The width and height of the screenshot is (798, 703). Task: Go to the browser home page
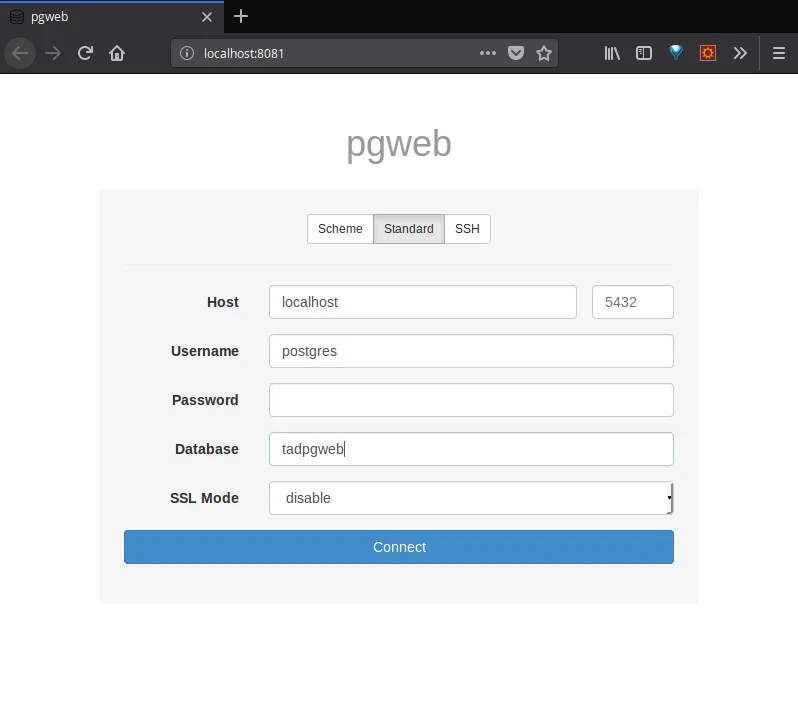point(117,53)
